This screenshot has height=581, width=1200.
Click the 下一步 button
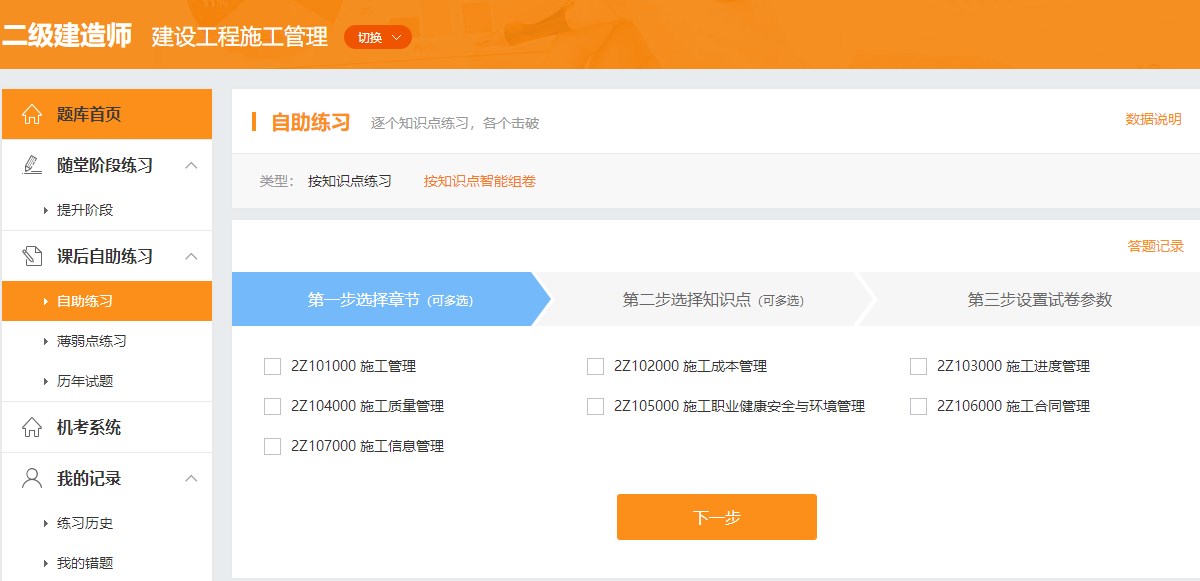coord(716,517)
